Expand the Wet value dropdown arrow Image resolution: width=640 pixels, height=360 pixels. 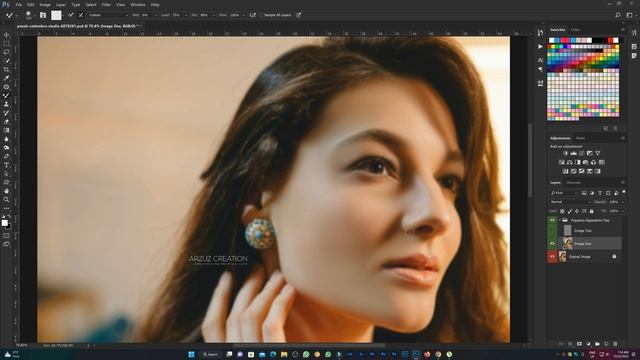(x=156, y=15)
